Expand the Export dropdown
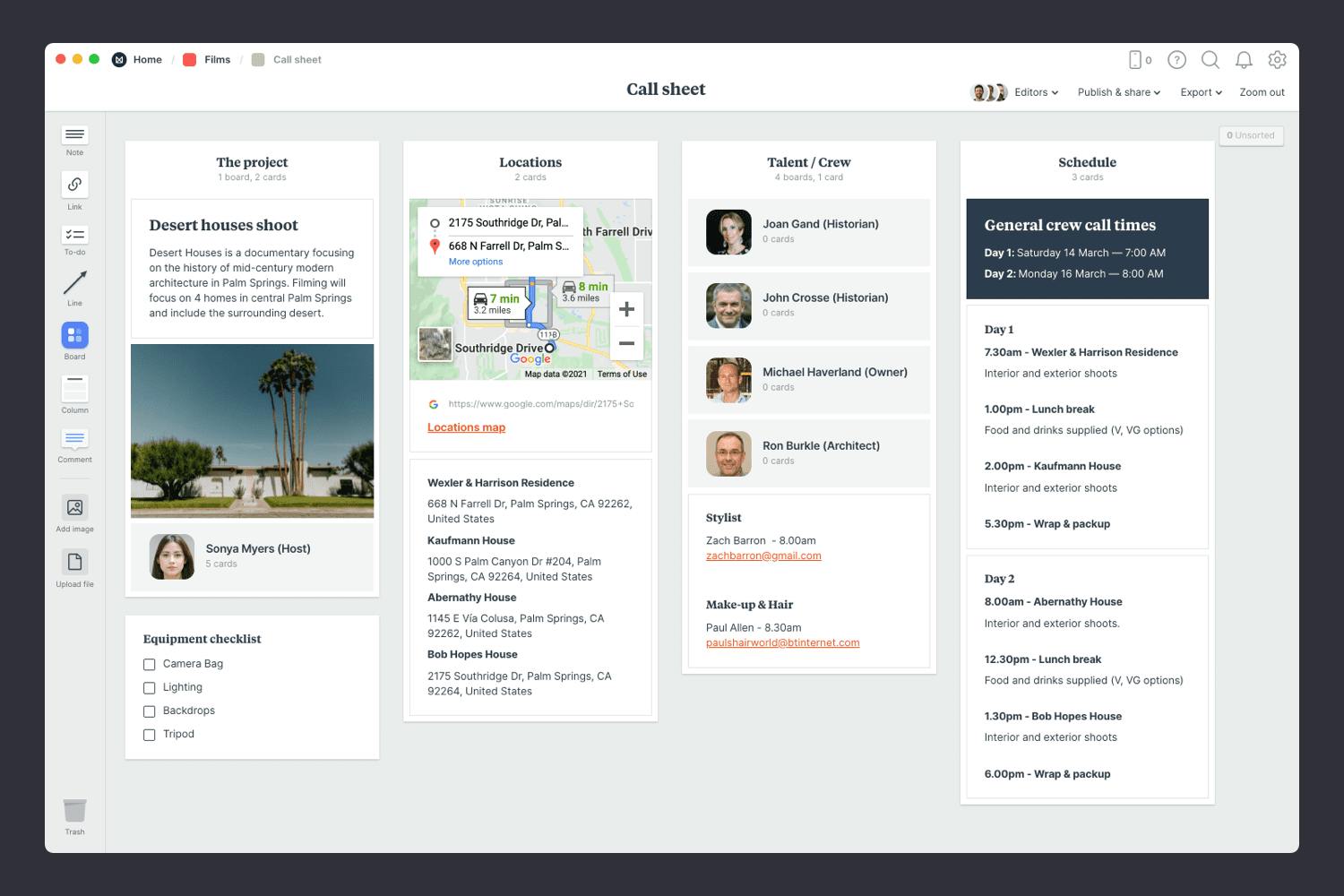 click(1201, 92)
